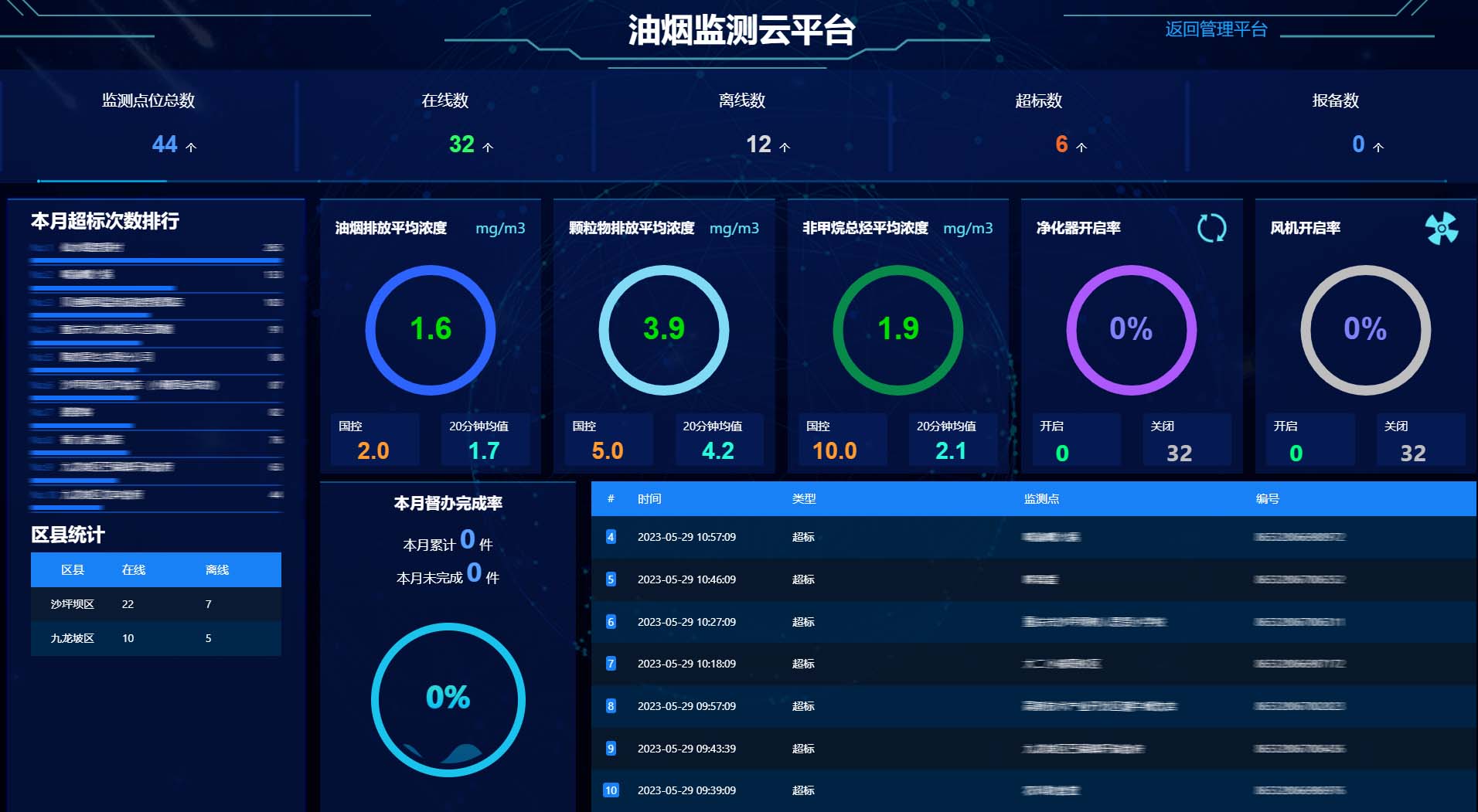Click the up arrow beside 报备数 value 0

pyautogui.click(x=1378, y=147)
